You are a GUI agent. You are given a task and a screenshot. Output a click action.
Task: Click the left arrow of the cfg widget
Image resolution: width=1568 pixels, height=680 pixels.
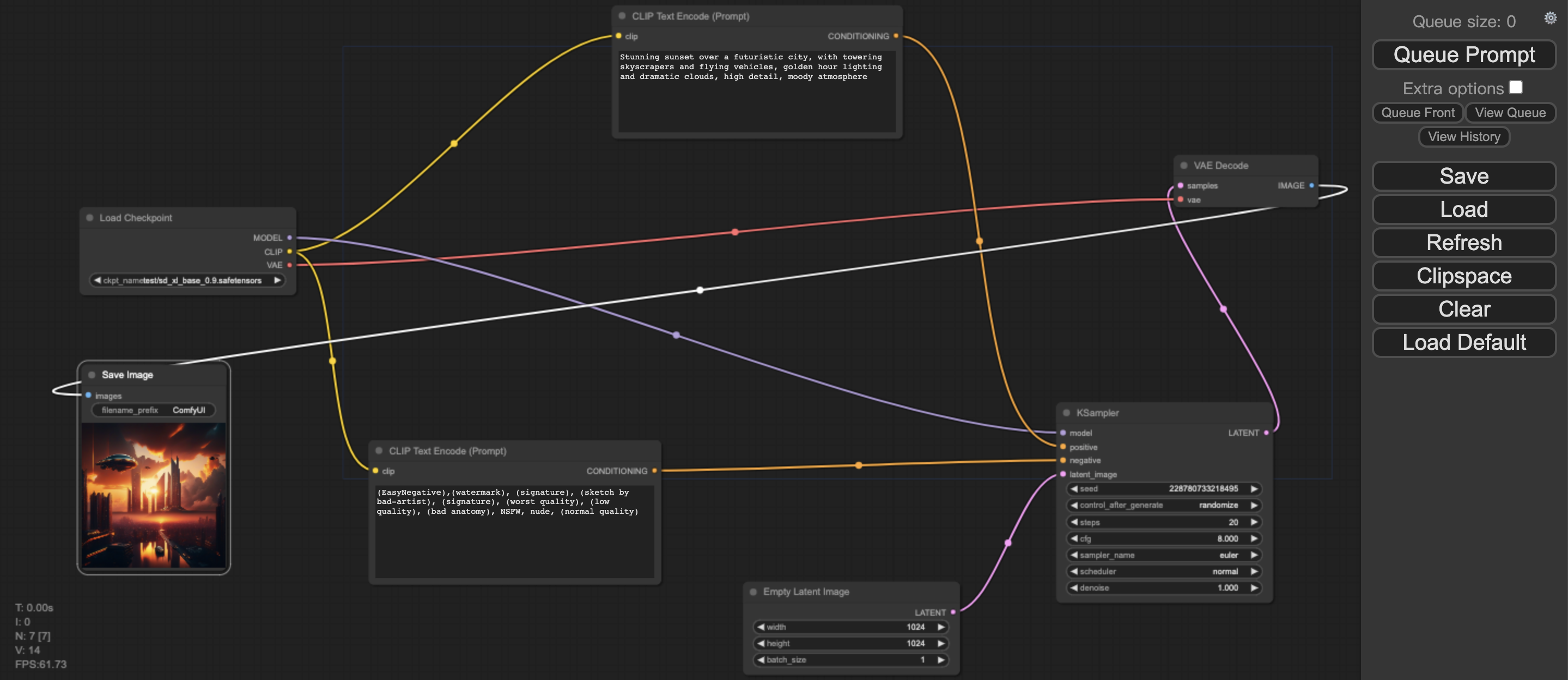click(1074, 539)
